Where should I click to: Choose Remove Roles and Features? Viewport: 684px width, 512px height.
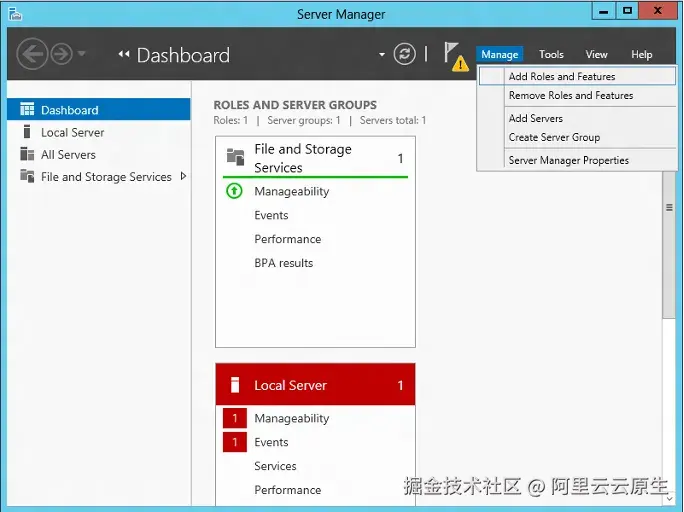[x=577, y=96]
